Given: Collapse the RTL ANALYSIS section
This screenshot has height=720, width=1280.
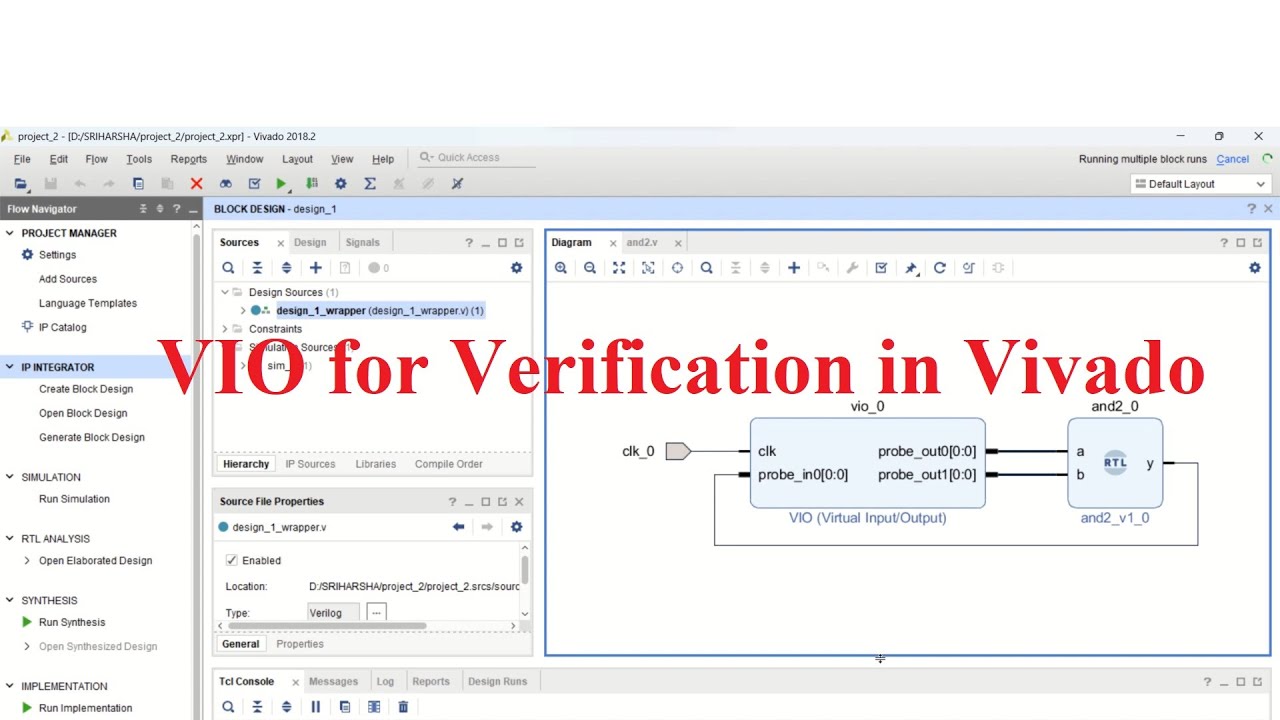Looking at the screenshot, I should [x=10, y=539].
